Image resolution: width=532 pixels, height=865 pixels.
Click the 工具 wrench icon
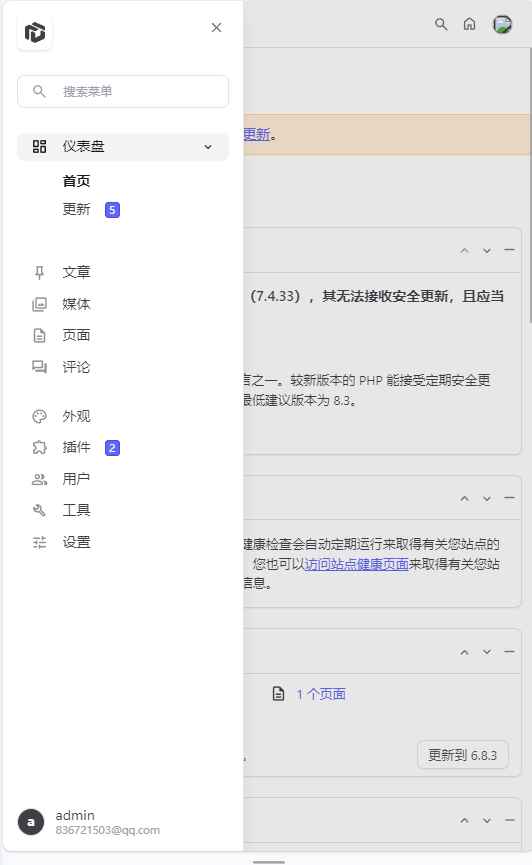[x=39, y=510]
